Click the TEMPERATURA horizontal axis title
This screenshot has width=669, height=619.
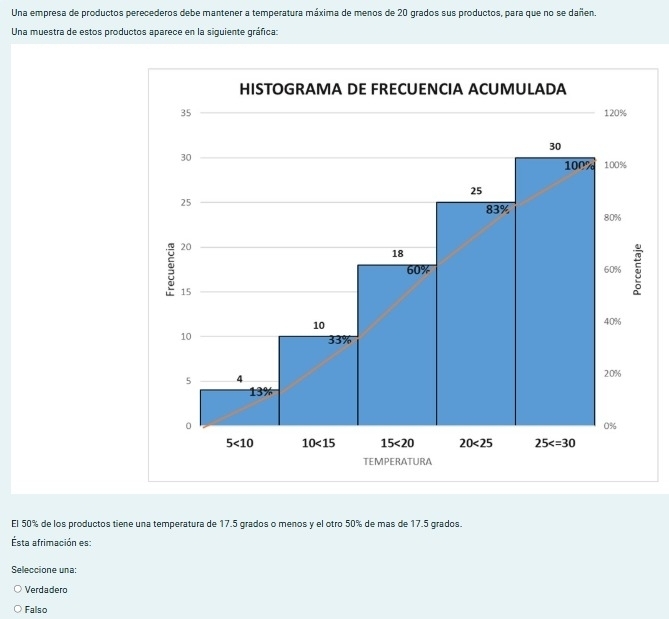[397, 462]
